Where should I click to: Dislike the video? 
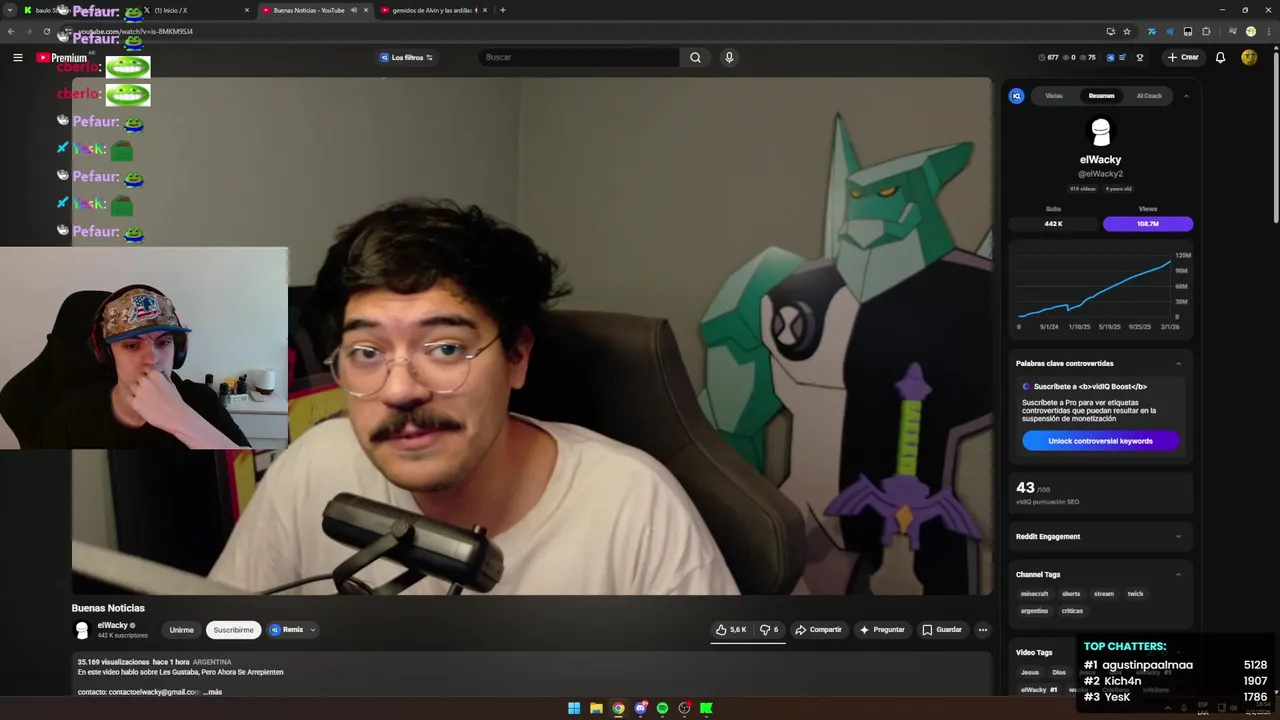(x=769, y=630)
